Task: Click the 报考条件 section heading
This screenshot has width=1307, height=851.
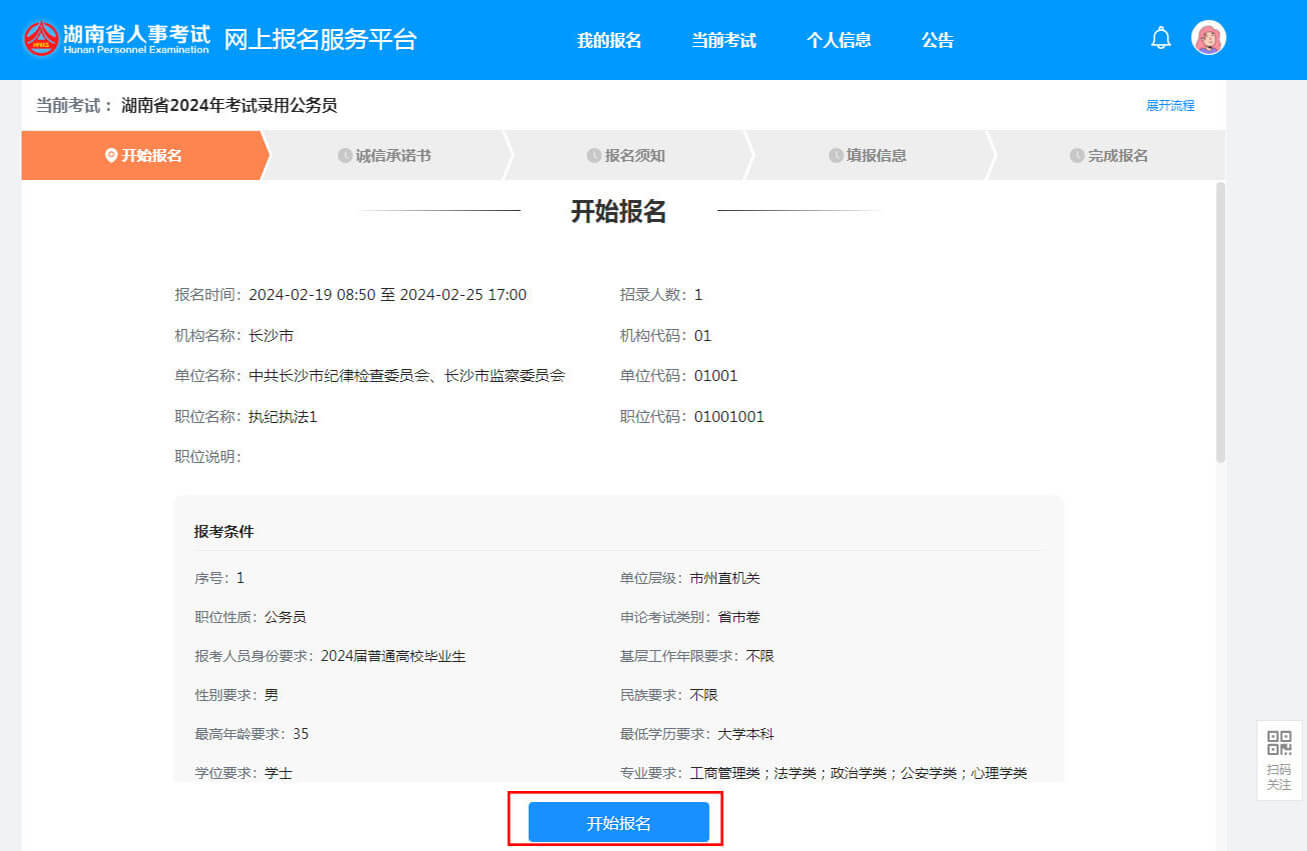Action: (x=224, y=532)
